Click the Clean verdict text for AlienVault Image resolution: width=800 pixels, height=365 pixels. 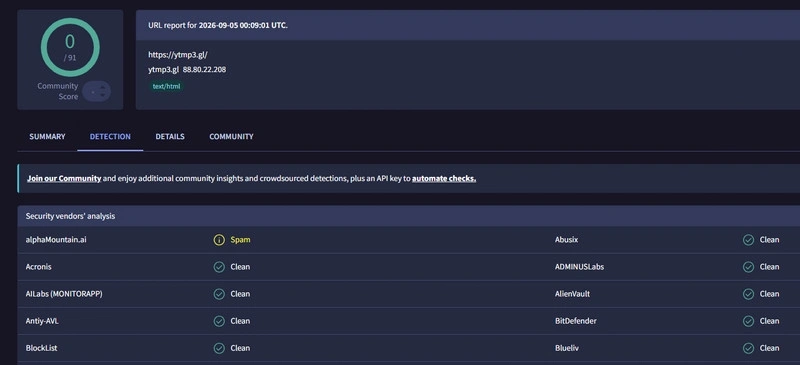tap(769, 294)
